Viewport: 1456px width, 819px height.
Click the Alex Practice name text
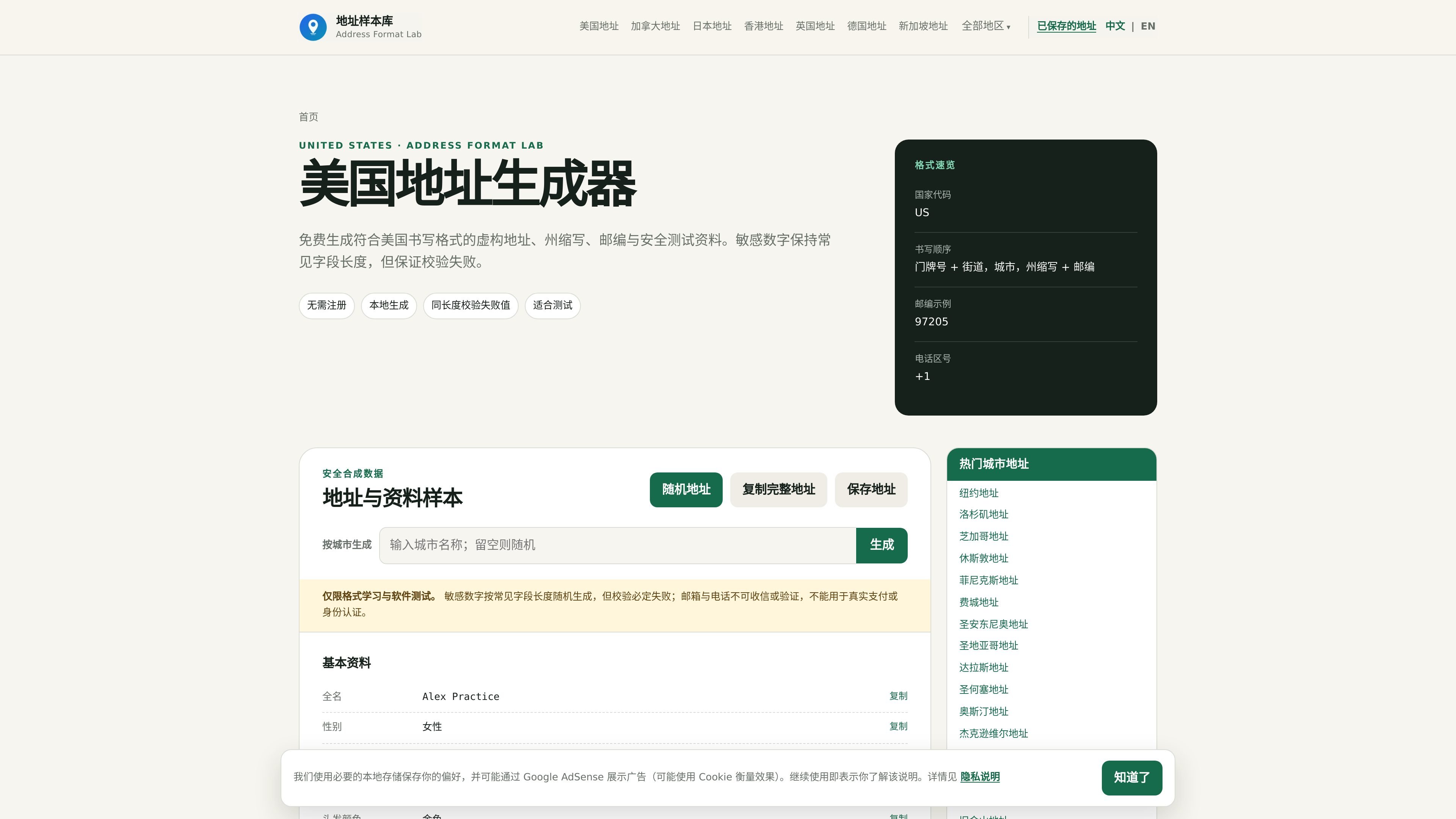click(461, 697)
